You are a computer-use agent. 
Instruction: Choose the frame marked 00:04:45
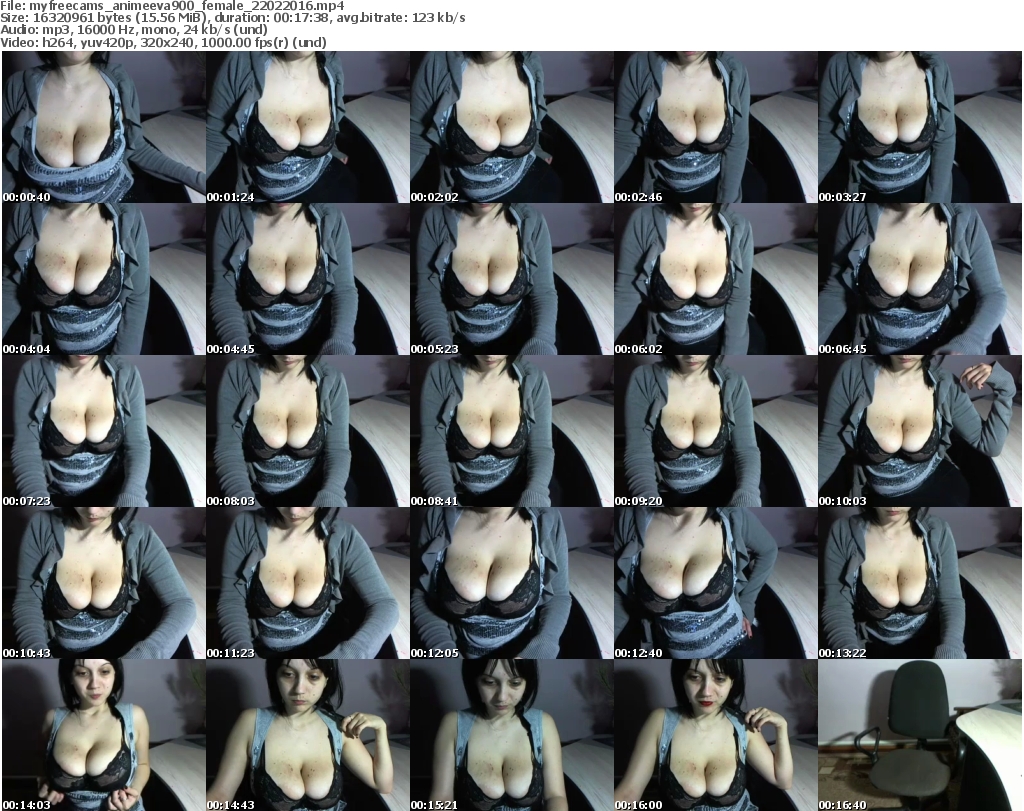point(308,279)
